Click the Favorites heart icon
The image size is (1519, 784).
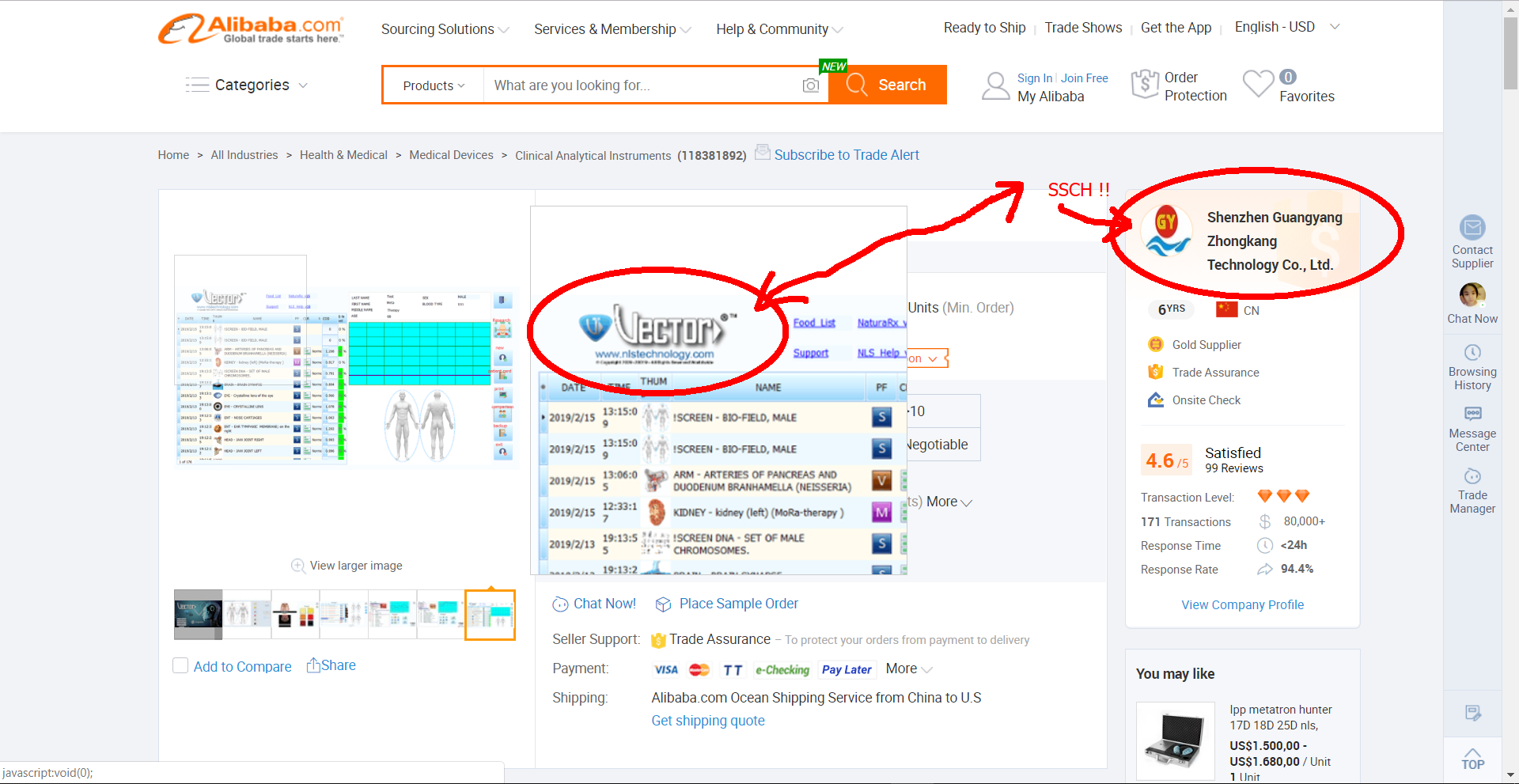1258,84
